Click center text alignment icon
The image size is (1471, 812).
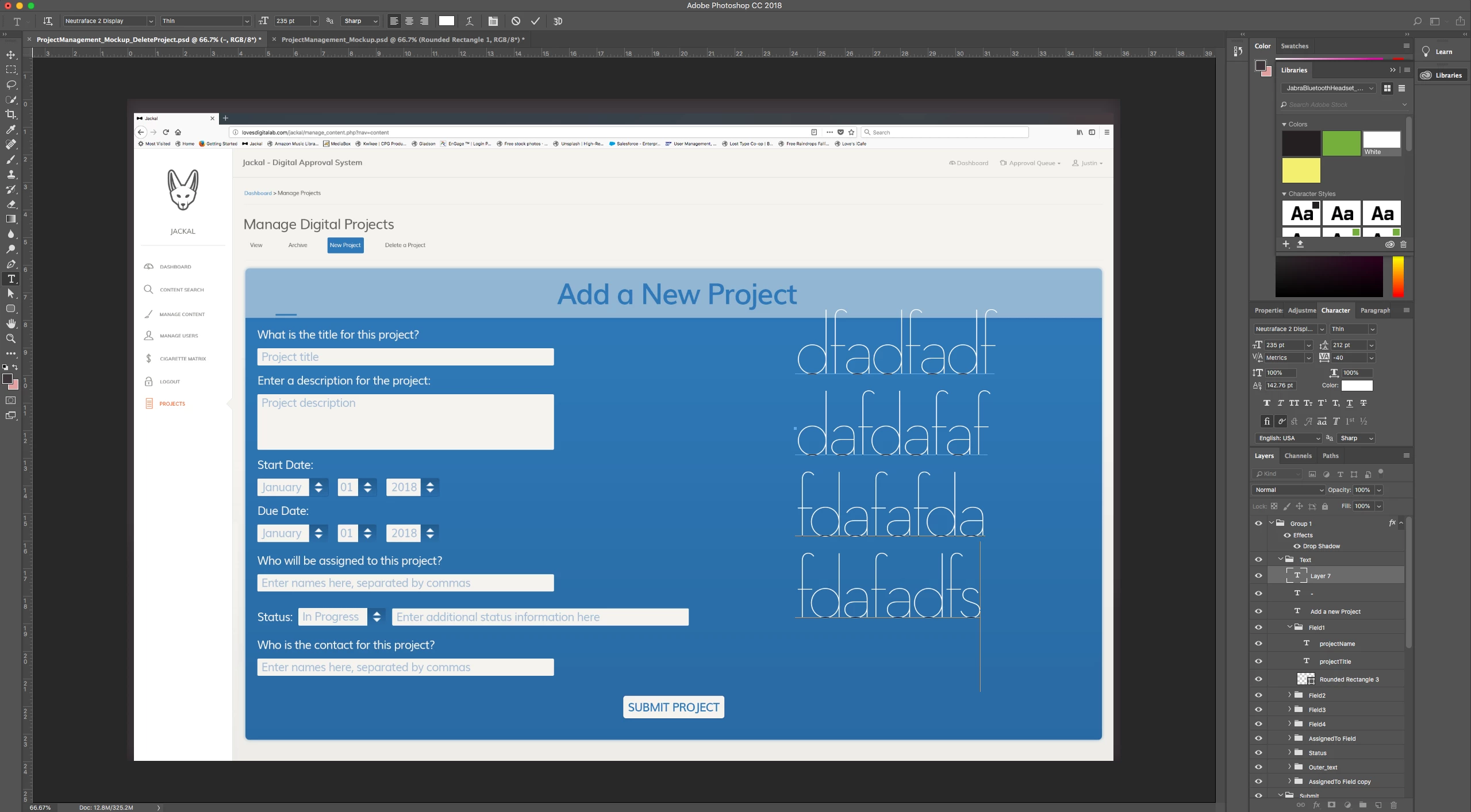click(x=409, y=21)
